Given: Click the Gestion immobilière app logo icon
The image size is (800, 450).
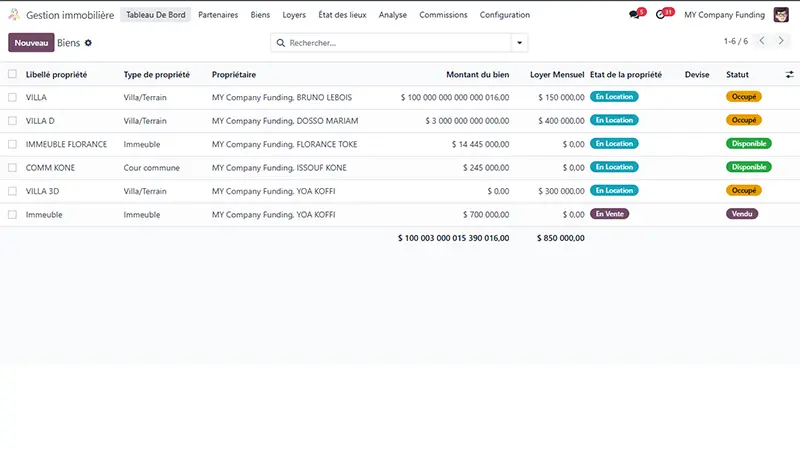Looking at the screenshot, I should point(13,15).
